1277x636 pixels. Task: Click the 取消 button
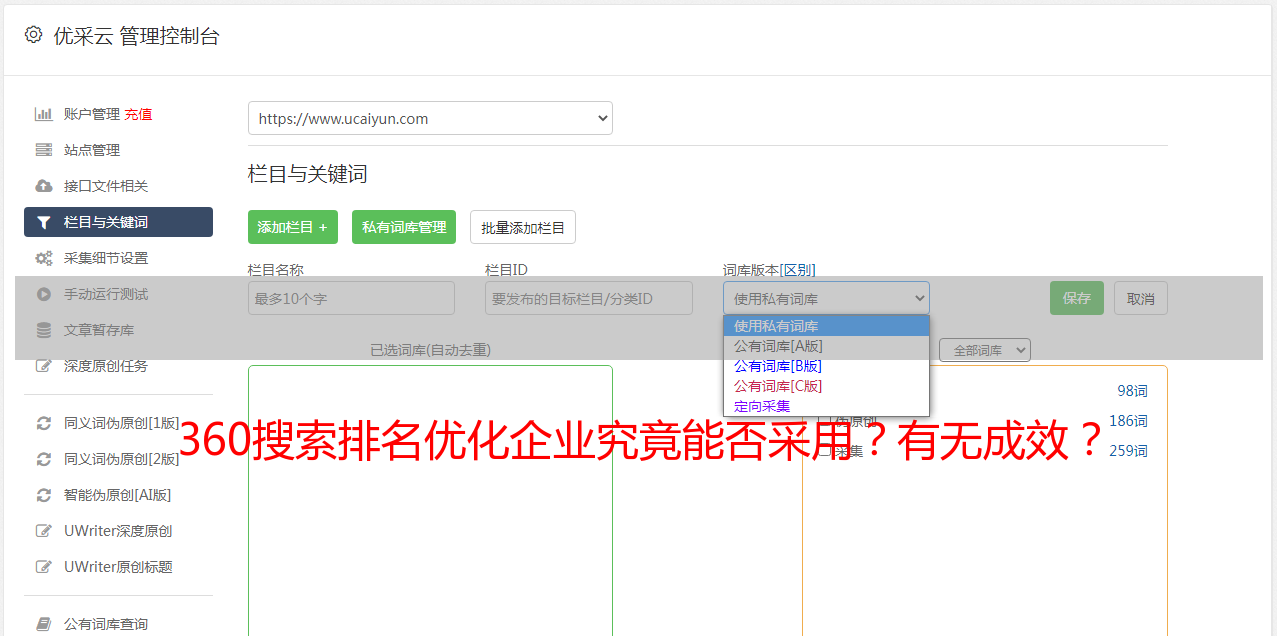pyautogui.click(x=1141, y=298)
